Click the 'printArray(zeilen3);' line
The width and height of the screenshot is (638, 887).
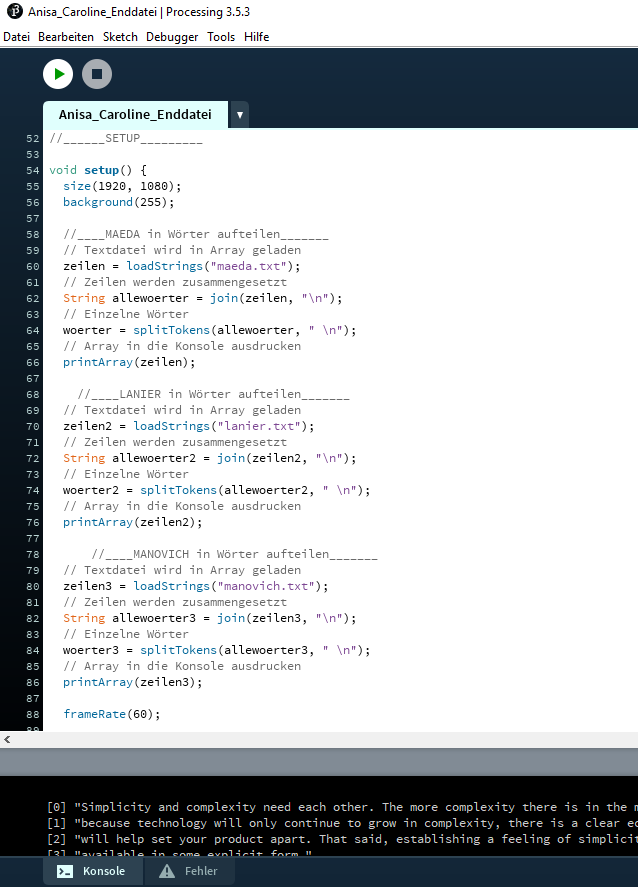coord(132,682)
